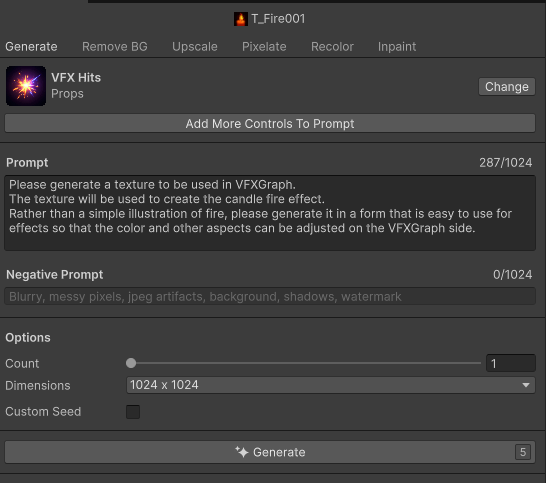
Task: Click the Dimensions dropdown arrow
Action: click(x=526, y=385)
